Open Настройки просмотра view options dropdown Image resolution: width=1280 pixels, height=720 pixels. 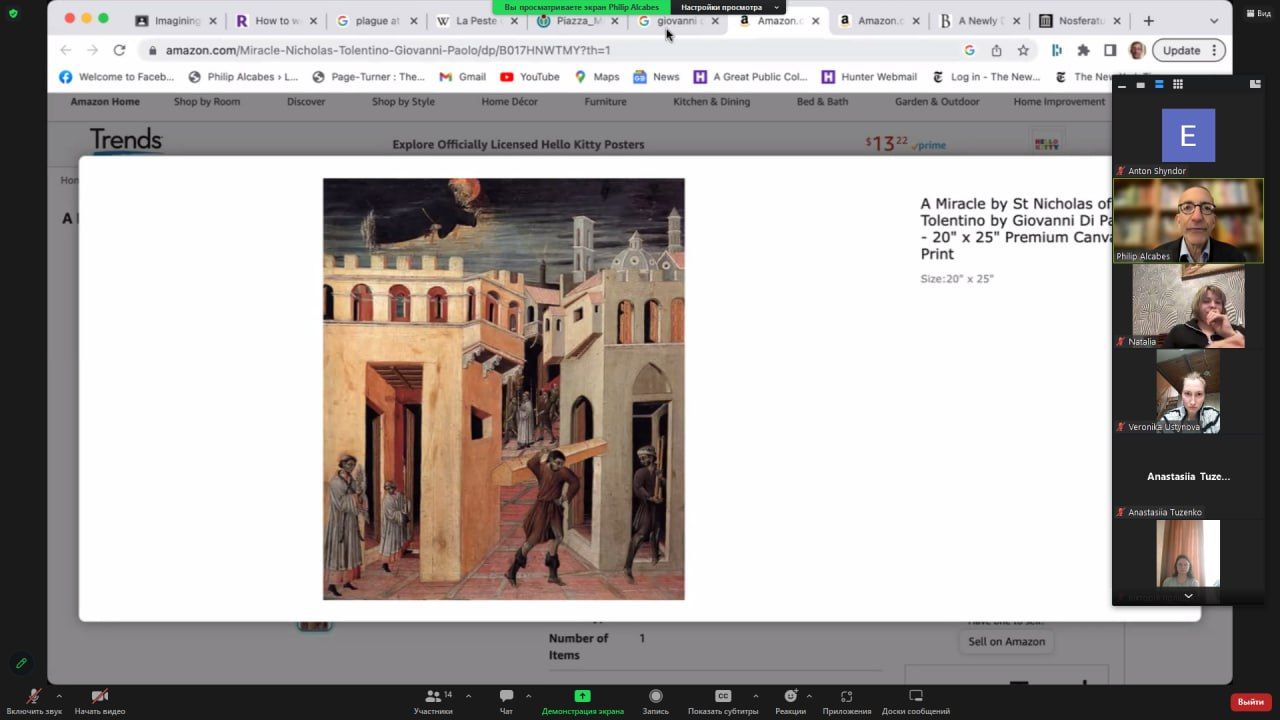[729, 7]
